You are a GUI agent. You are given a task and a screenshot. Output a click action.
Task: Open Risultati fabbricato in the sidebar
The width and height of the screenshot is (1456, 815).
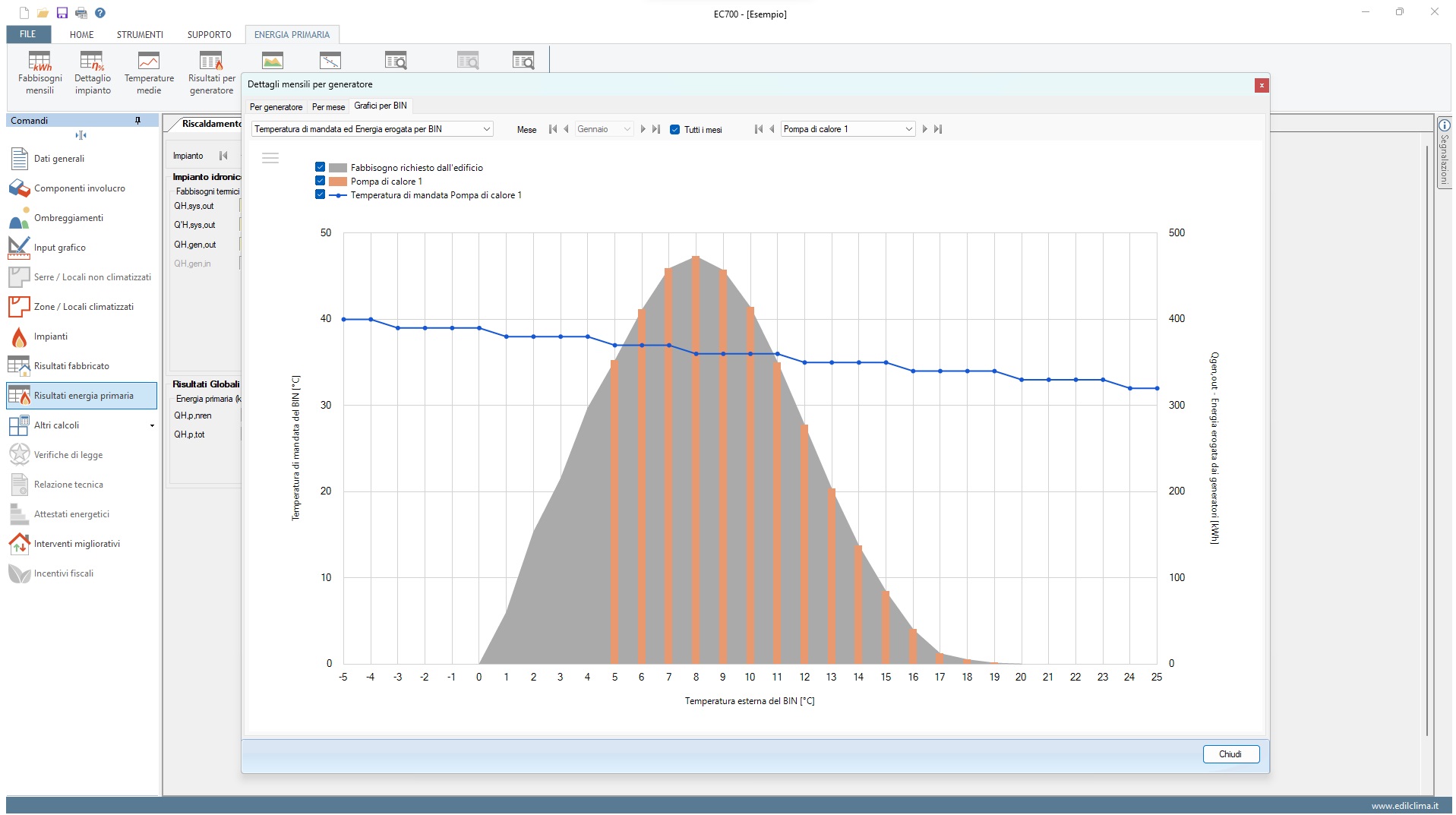point(81,366)
